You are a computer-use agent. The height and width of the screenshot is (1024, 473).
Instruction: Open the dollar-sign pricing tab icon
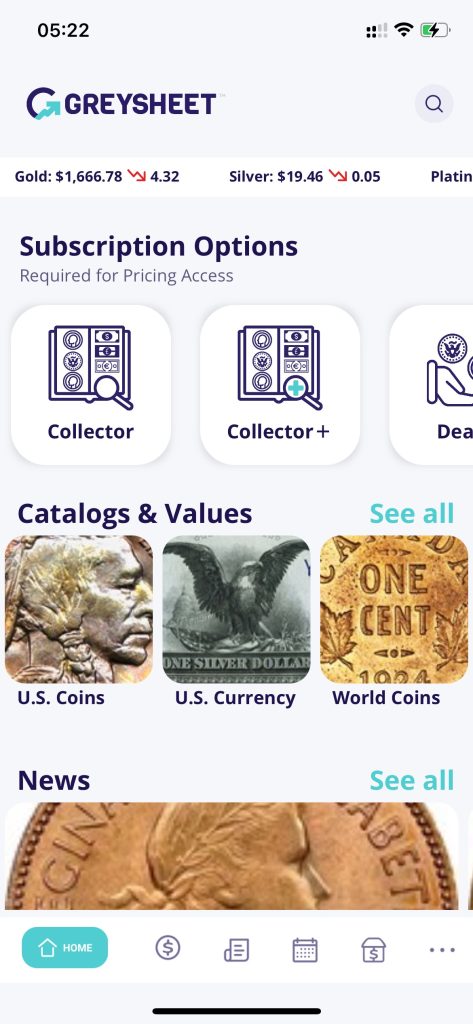click(168, 947)
